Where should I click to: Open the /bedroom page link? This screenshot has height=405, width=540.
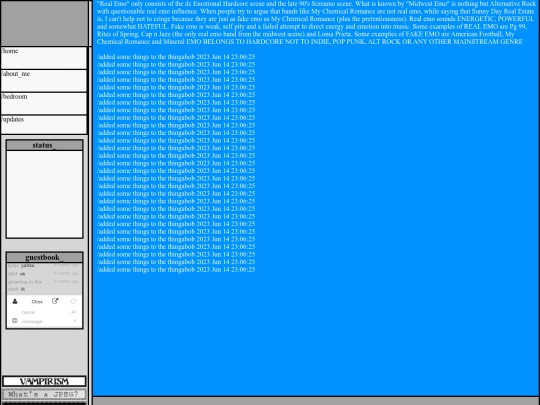pyautogui.click(x=44, y=103)
